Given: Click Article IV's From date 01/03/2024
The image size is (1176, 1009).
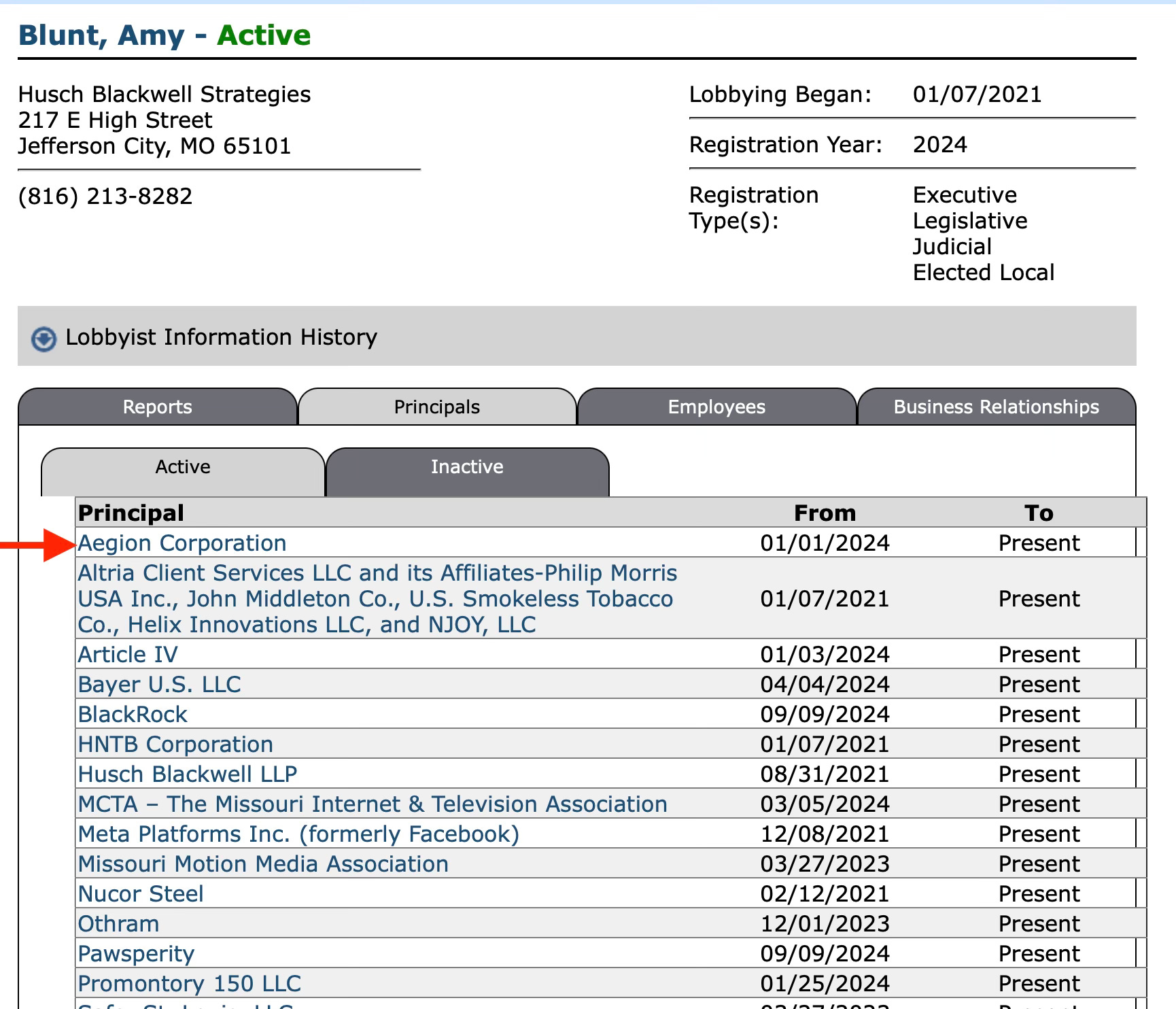Looking at the screenshot, I should (825, 655).
